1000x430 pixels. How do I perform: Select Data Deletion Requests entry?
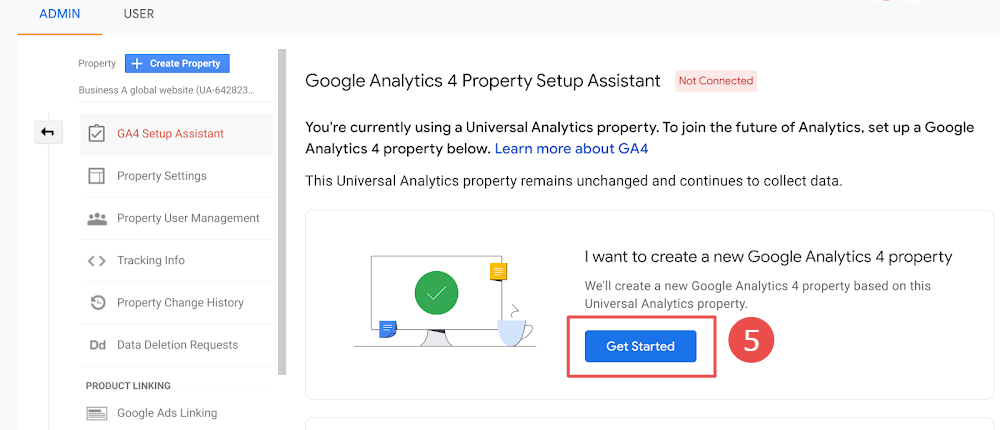click(177, 345)
